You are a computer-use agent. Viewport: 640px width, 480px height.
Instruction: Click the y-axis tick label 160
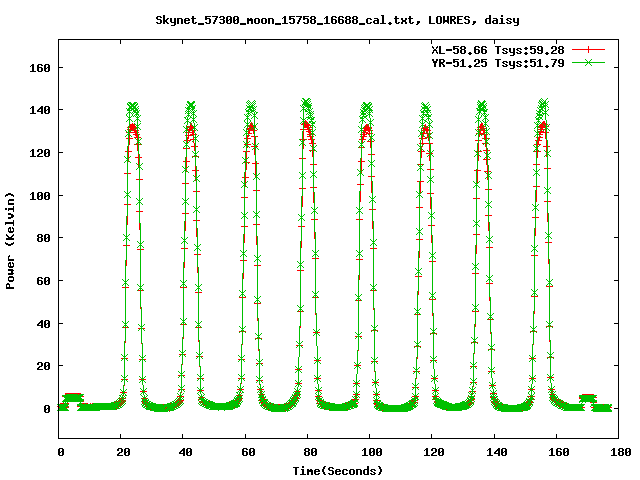40,68
